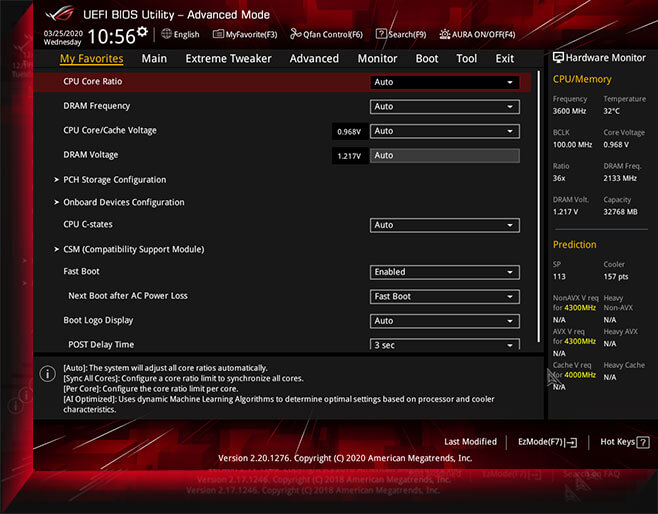This screenshot has width=658, height=514.
Task: Click the CPU Core Ratio label
Action: [x=93, y=81]
